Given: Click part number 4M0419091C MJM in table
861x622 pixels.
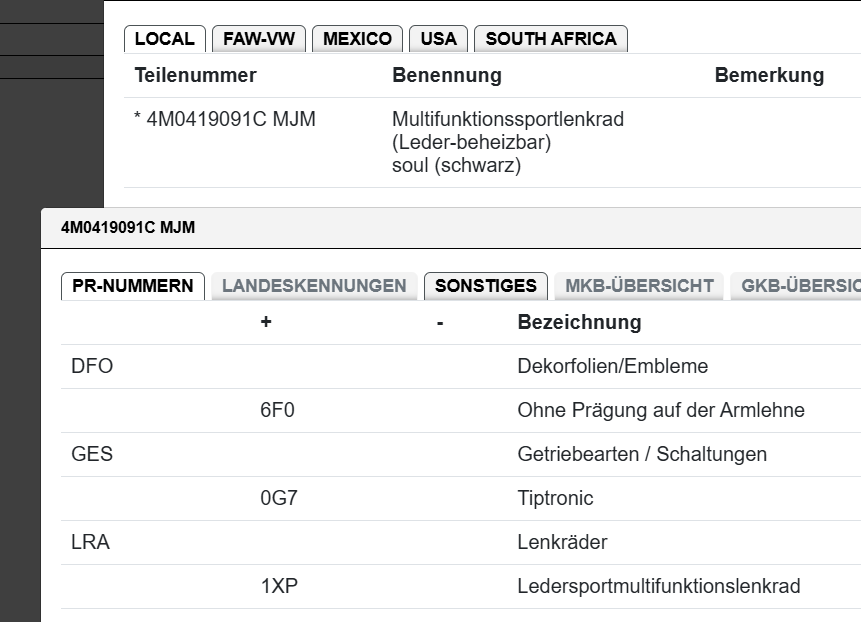Looking at the screenshot, I should (230, 120).
